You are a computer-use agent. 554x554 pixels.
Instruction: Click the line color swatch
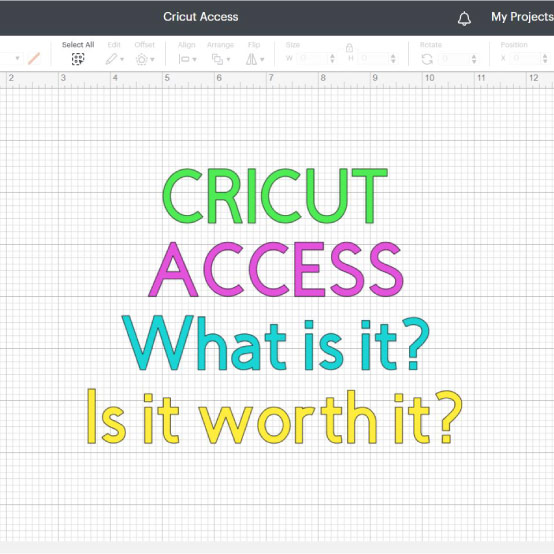tap(34, 58)
